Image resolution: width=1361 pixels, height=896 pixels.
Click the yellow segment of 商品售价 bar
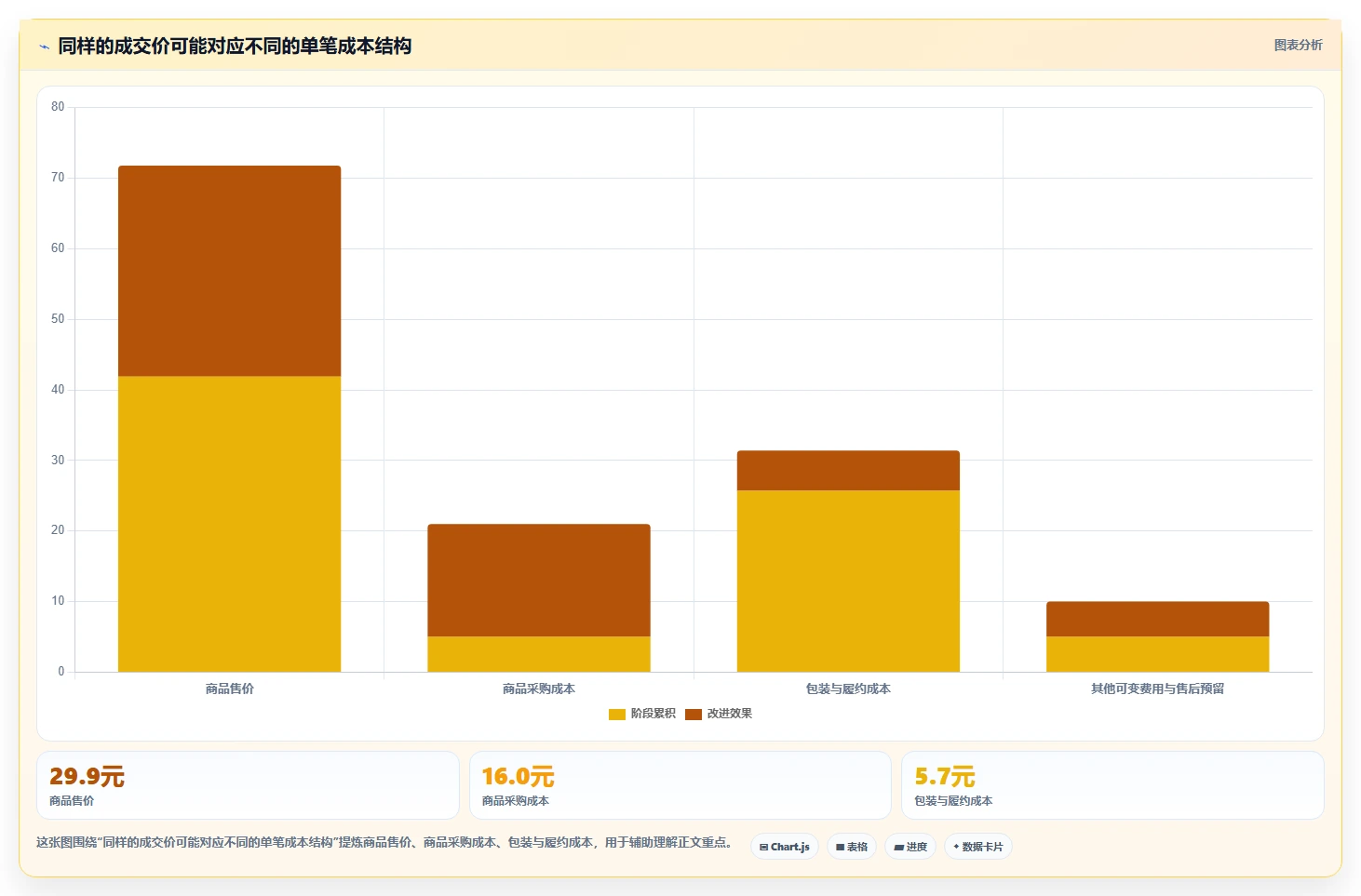pos(229,524)
